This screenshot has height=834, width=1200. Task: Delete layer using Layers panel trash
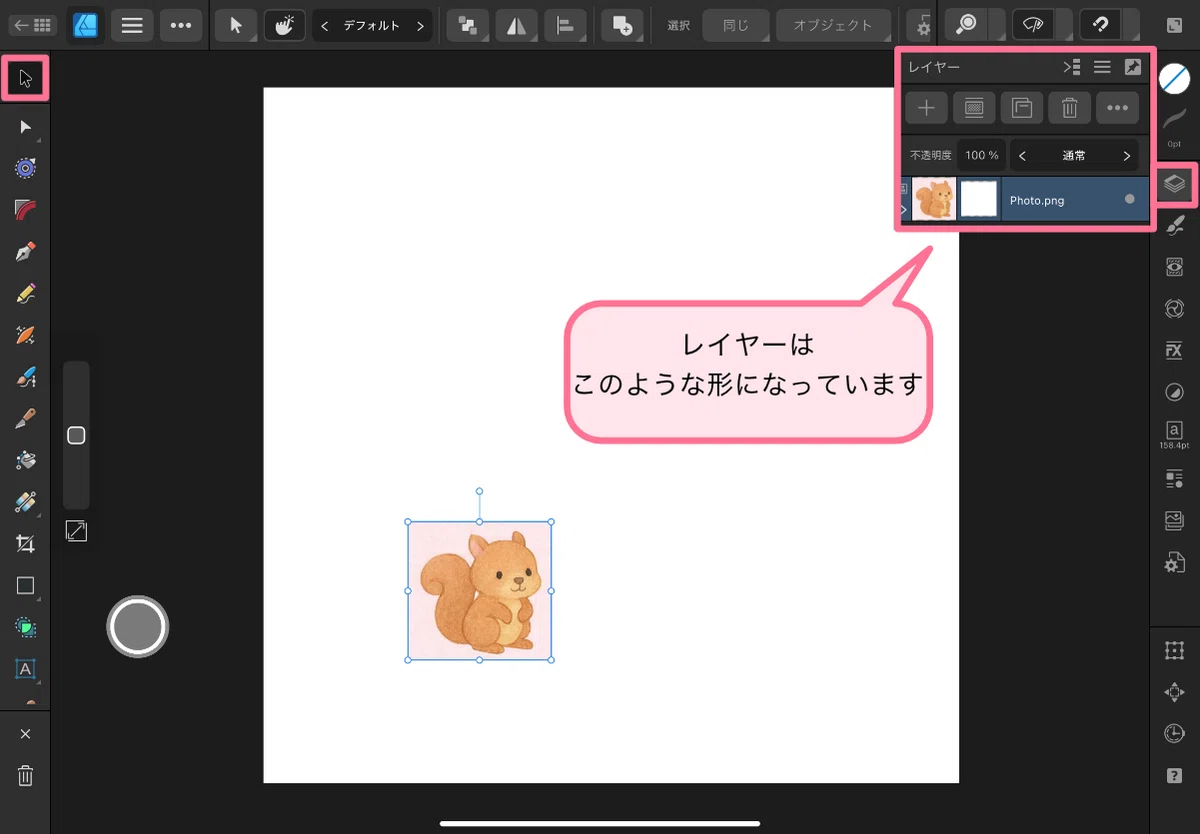coord(1070,108)
